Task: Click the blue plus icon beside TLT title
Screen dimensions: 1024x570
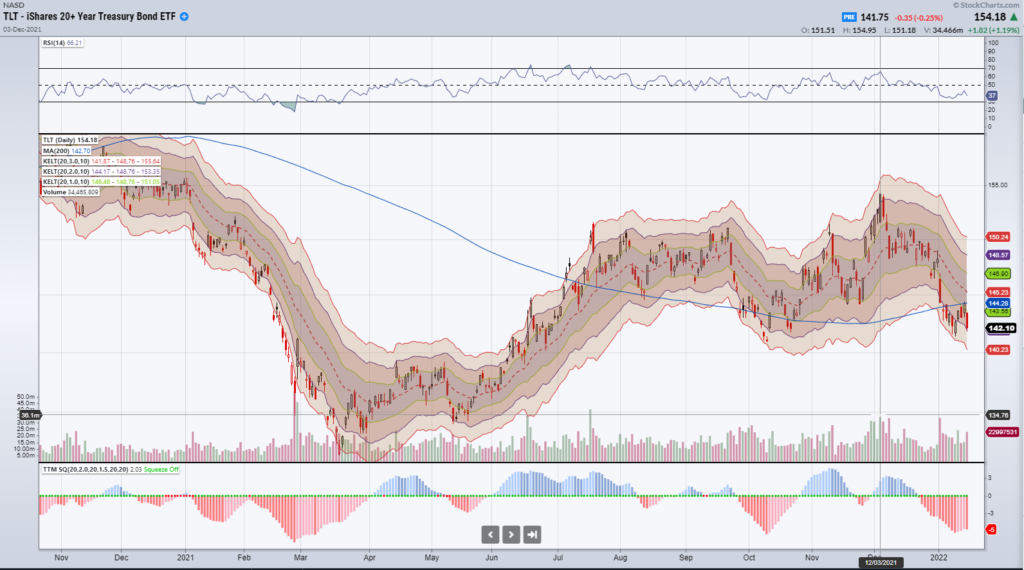Action: pyautogui.click(x=184, y=16)
